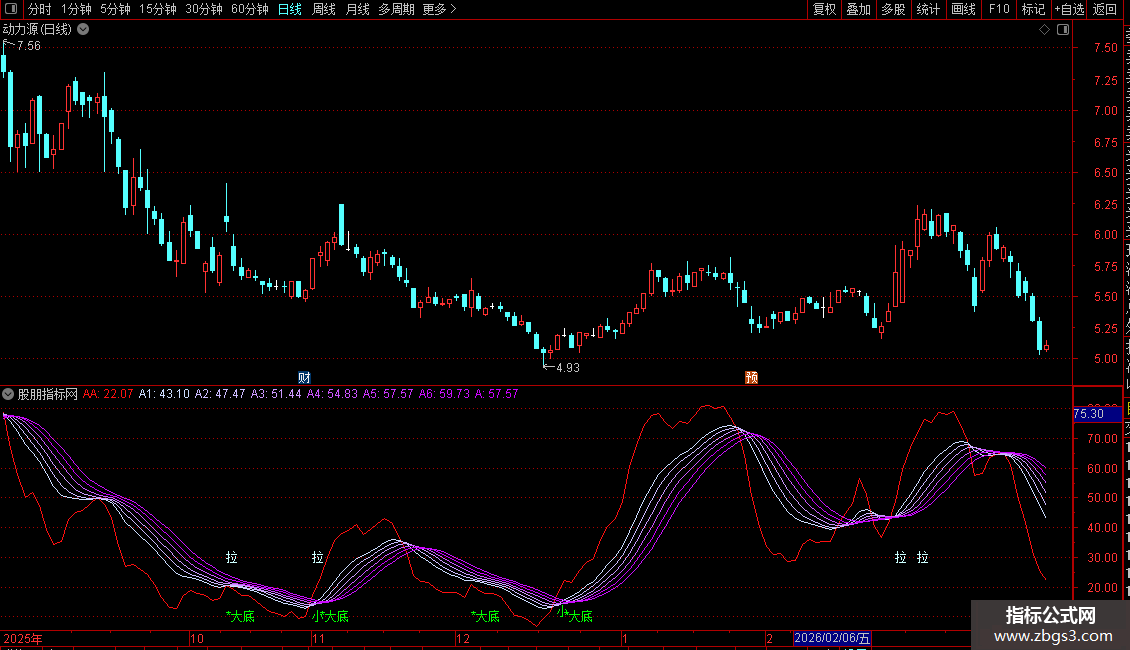Toggle the left sidebar panel icon
The height and width of the screenshot is (650, 1130).
(12, 9)
